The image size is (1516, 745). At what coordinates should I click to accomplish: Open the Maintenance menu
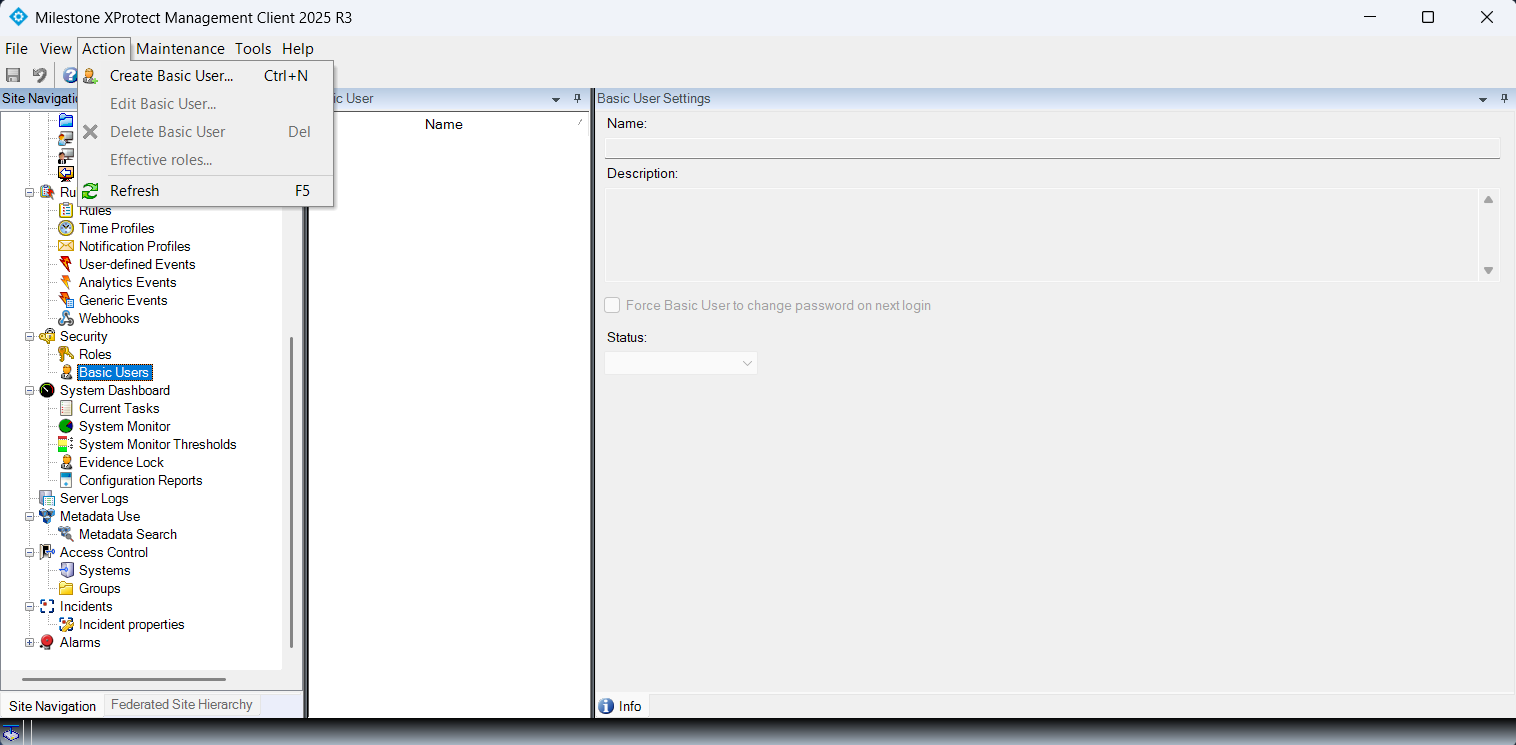180,48
